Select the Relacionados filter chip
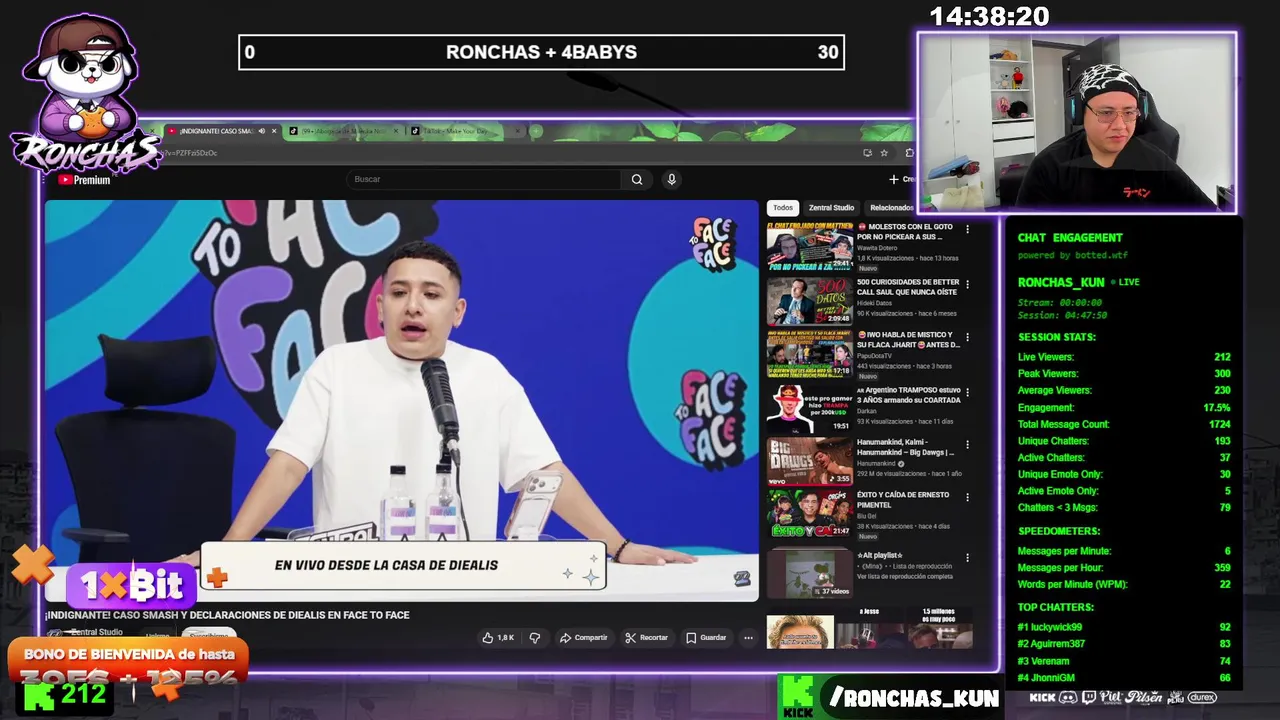 pyautogui.click(x=891, y=208)
